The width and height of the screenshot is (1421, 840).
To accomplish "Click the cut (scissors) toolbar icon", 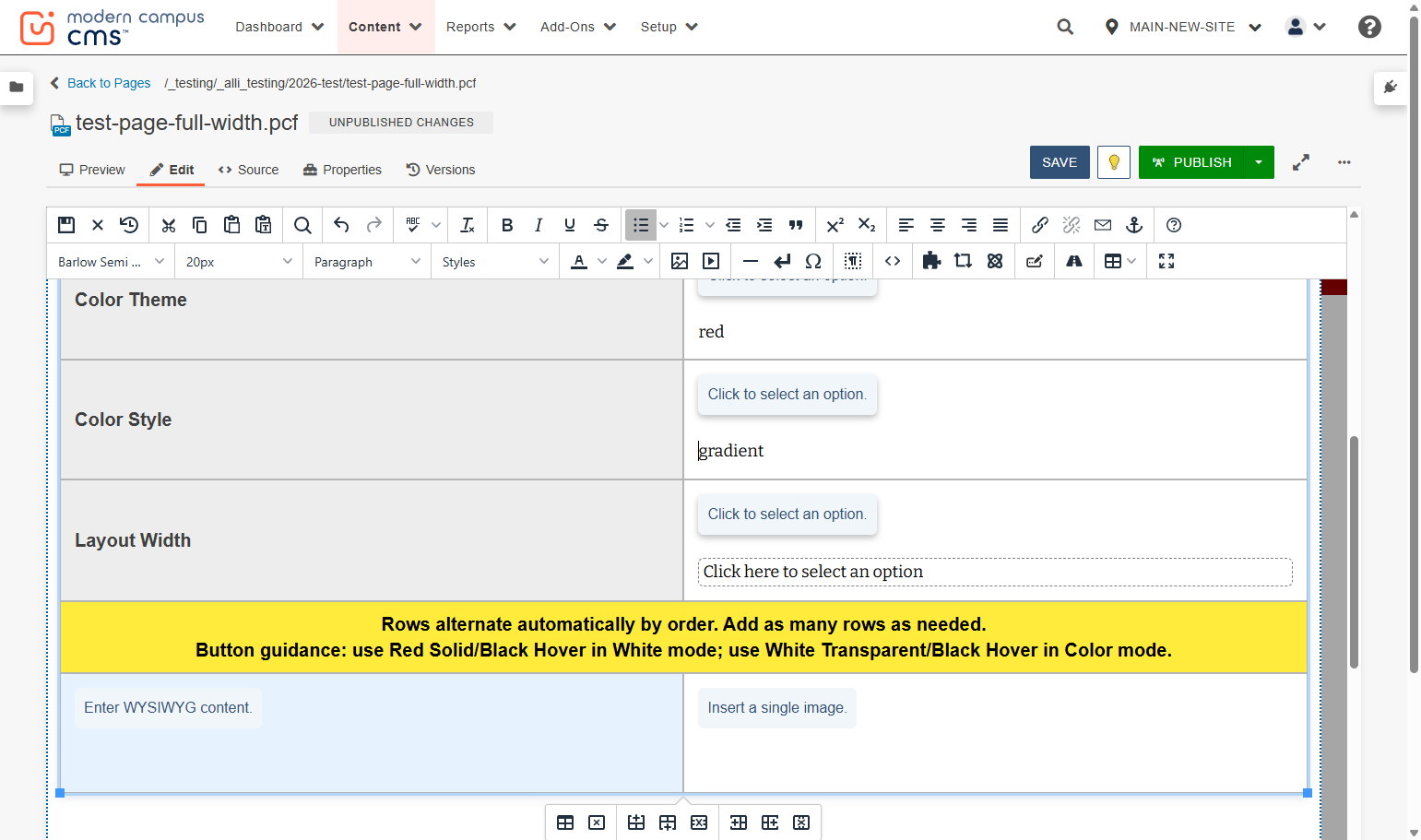I will coord(168,225).
